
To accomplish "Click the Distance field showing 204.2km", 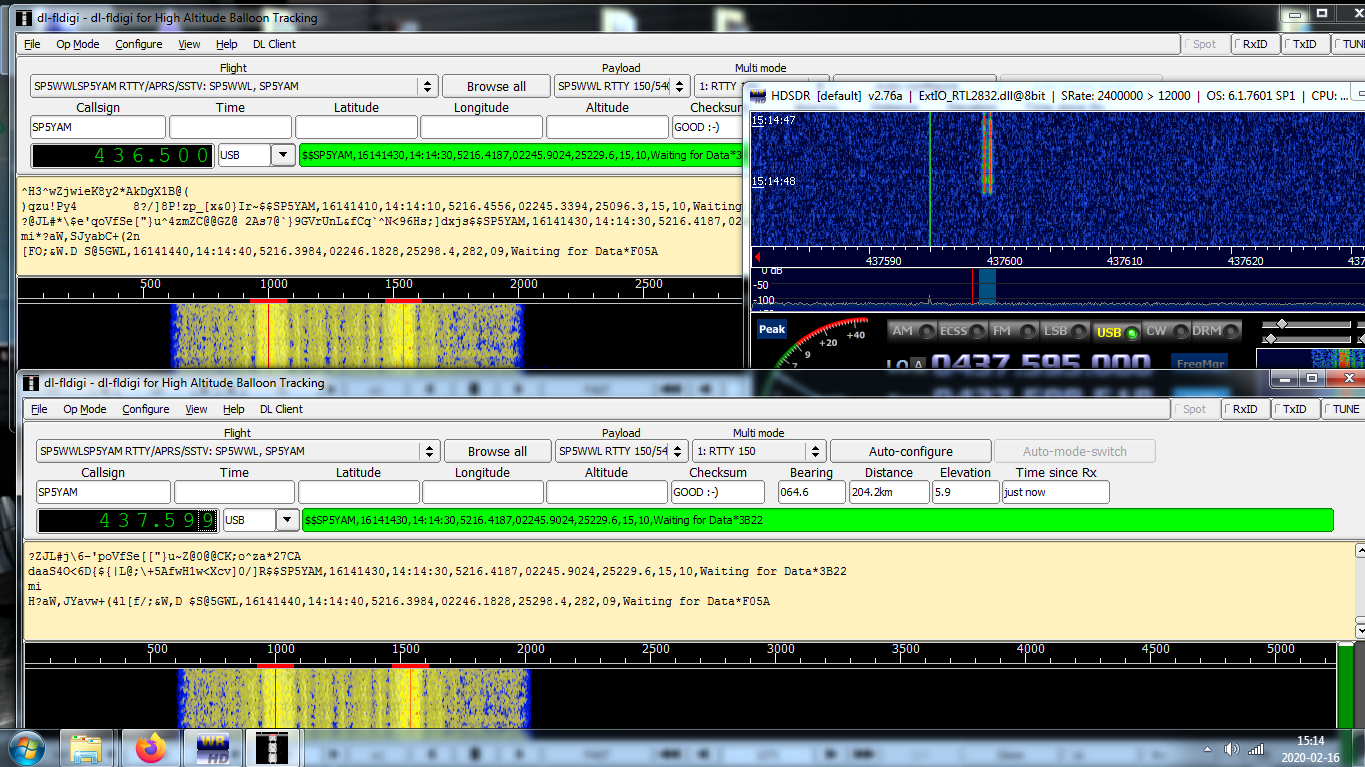I will pos(888,492).
